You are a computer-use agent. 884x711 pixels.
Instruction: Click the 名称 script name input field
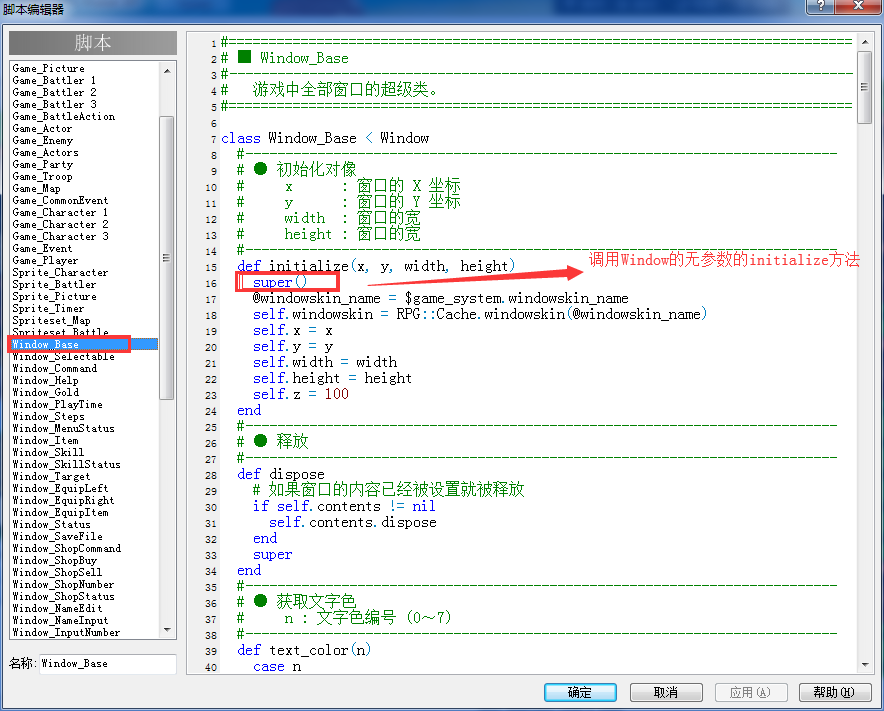coord(108,664)
